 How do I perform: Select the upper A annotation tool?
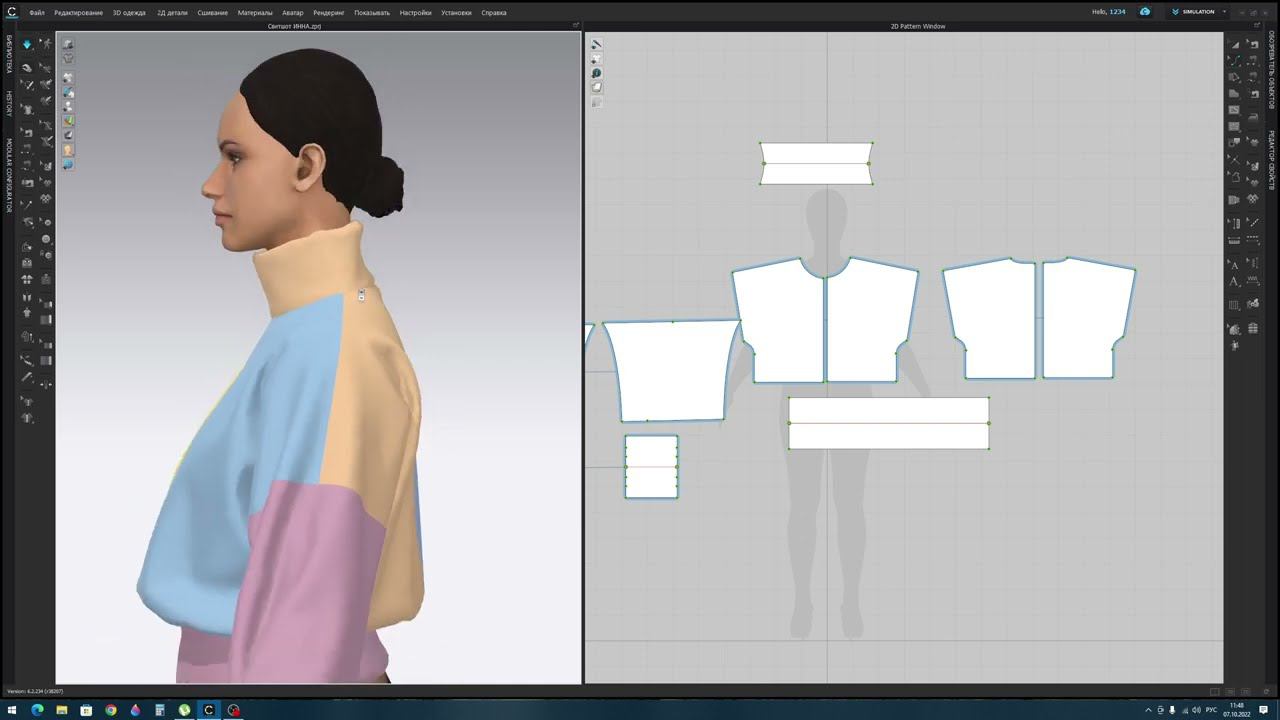pyautogui.click(x=1234, y=265)
